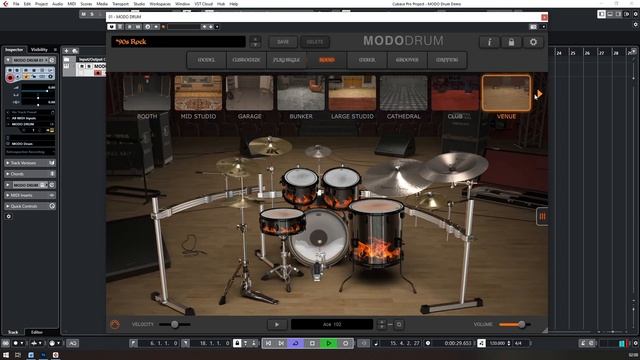Go to the previous marker or project start
The image size is (640, 360).
(x=268, y=343)
